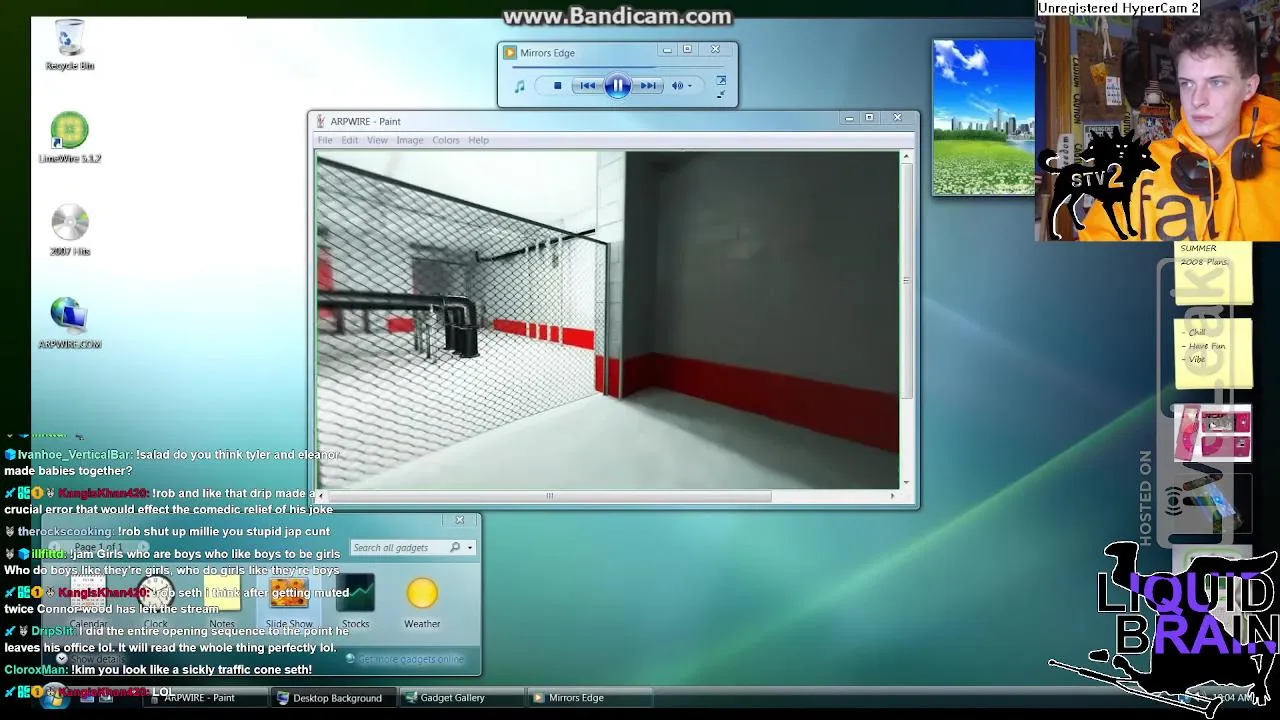Open the Edit menu in Paint
Viewport: 1280px width, 720px height.
349,140
